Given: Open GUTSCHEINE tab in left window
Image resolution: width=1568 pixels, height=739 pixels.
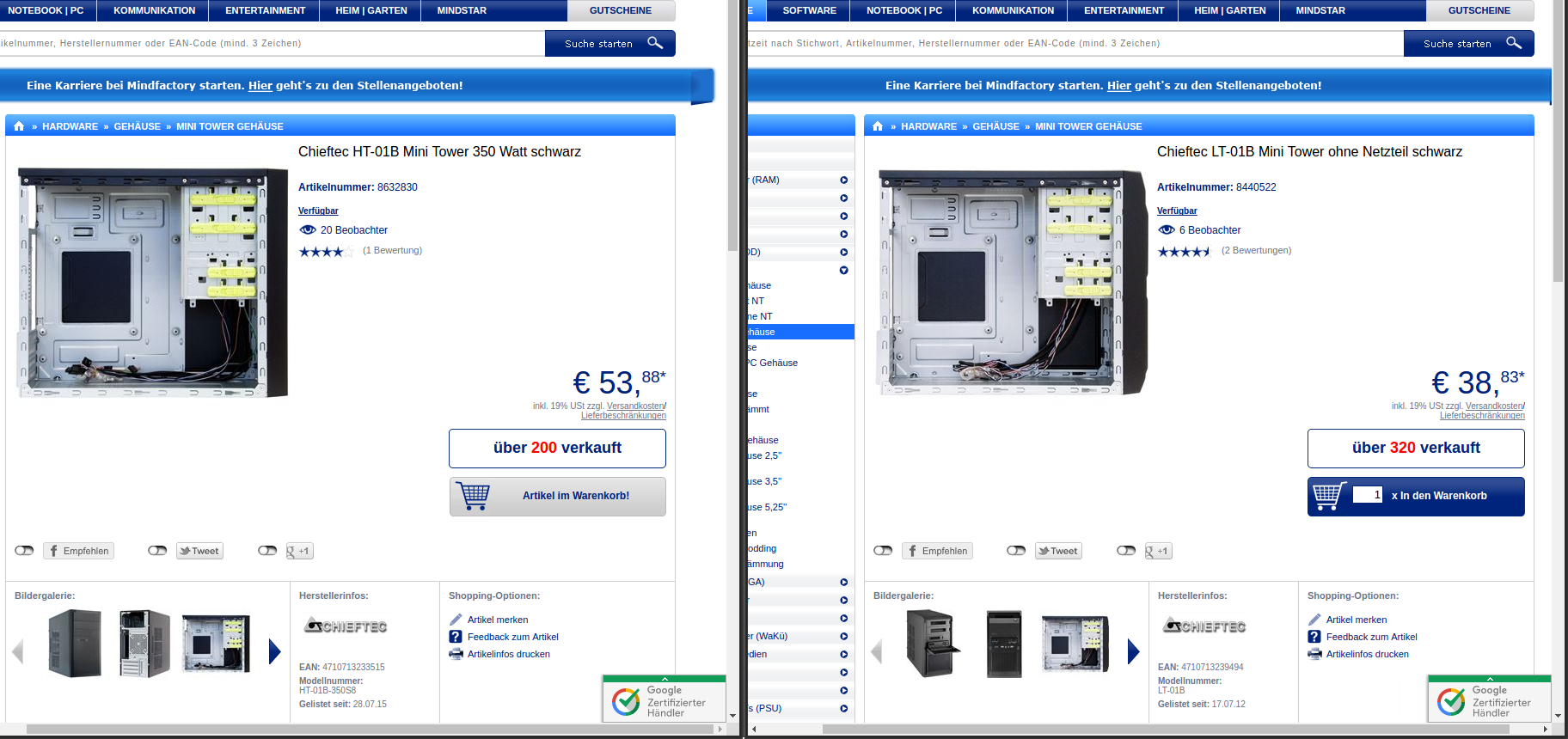Looking at the screenshot, I should (x=621, y=10).
